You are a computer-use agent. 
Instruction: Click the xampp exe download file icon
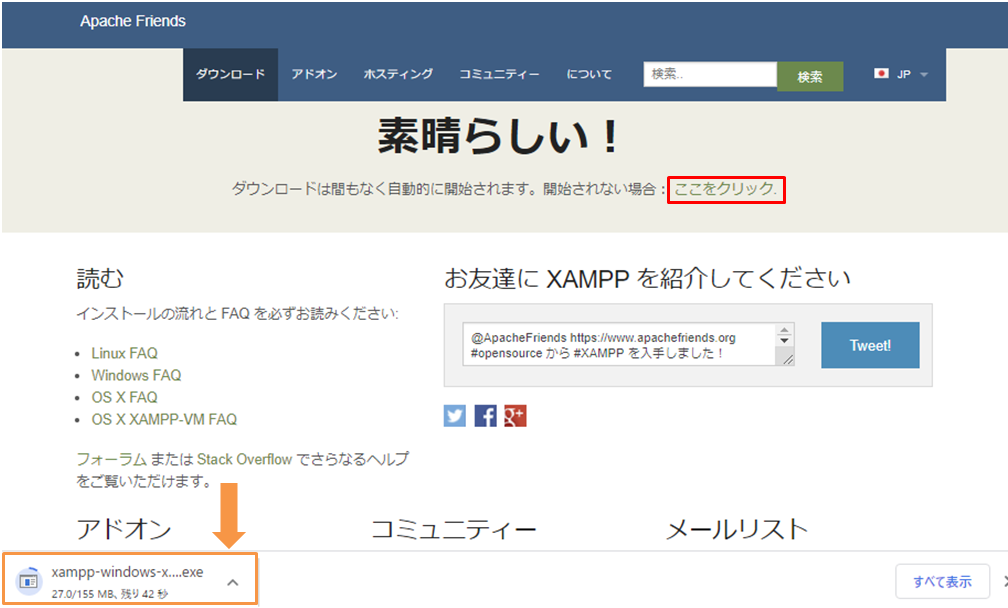point(28,581)
